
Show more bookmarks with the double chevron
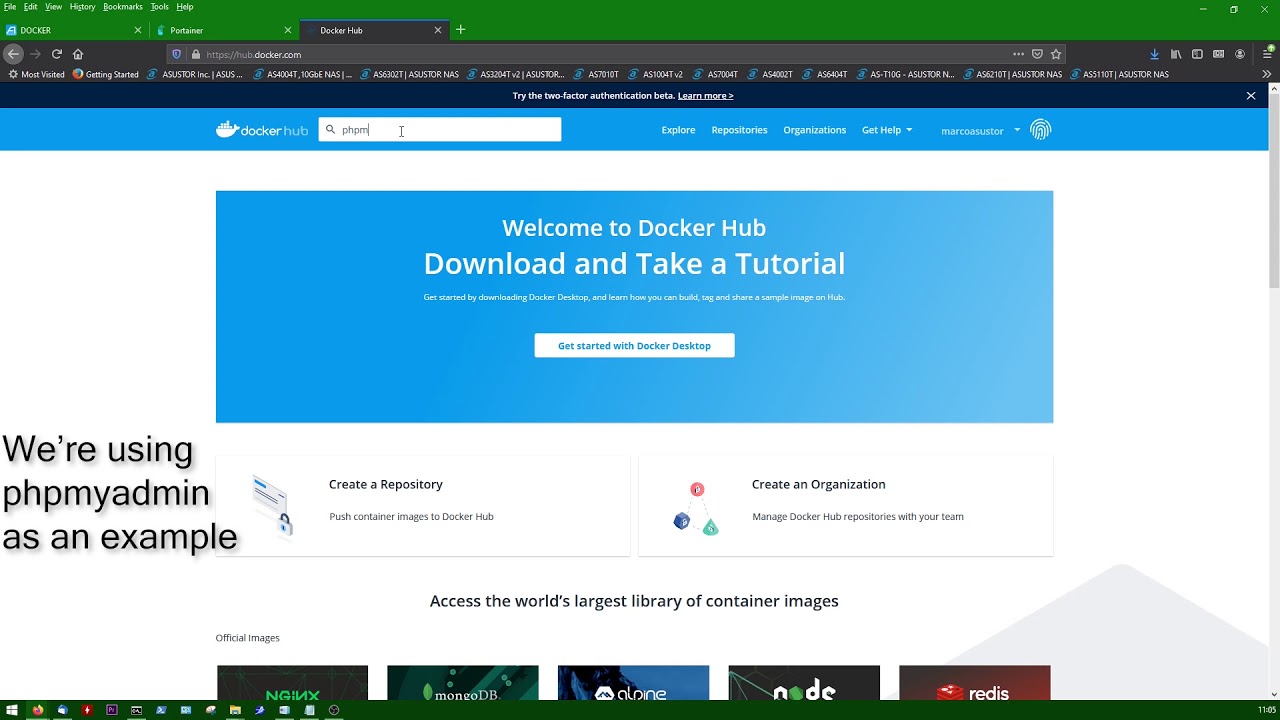point(1267,74)
